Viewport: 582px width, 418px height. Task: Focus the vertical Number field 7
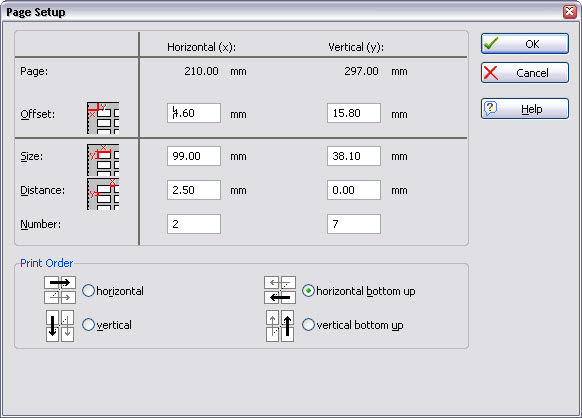[354, 224]
